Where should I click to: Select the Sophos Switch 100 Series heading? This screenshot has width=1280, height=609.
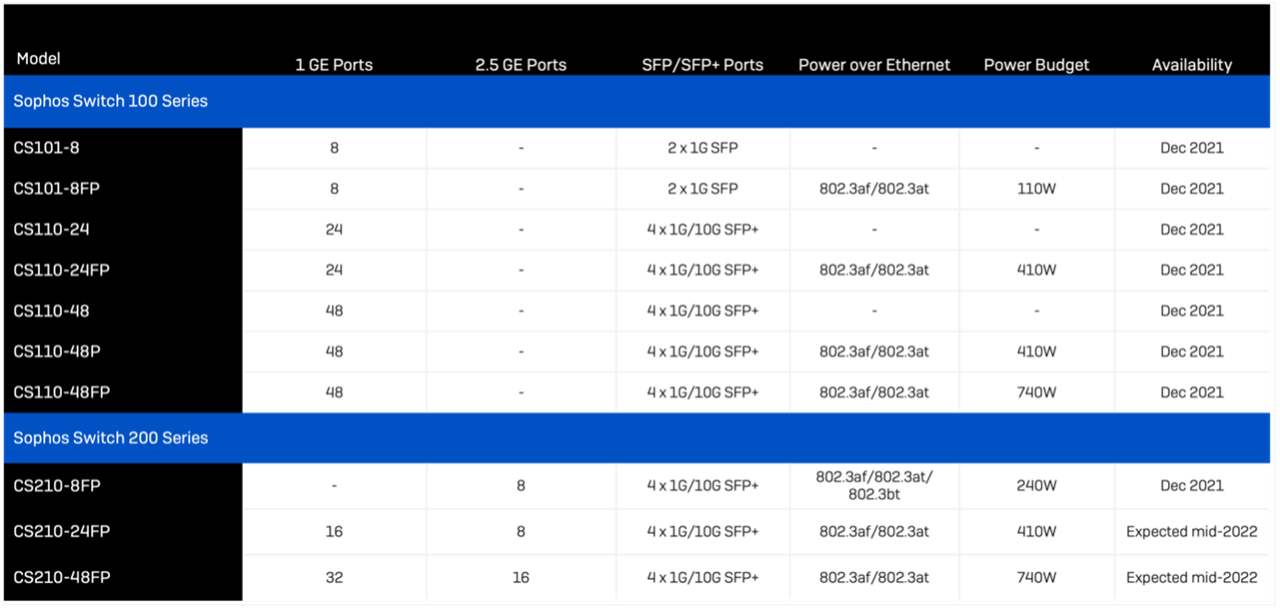coord(110,101)
